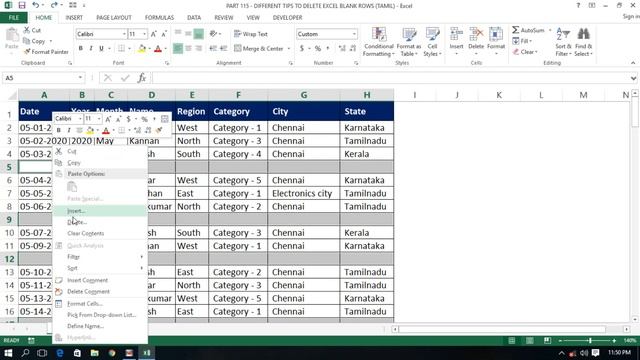
Task: Switch to the FORMULAS tab
Action: [x=159, y=18]
